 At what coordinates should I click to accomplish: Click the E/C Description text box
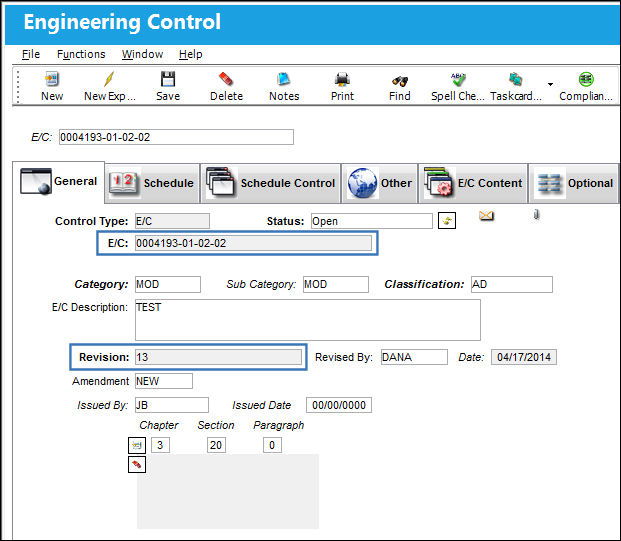coord(308,320)
